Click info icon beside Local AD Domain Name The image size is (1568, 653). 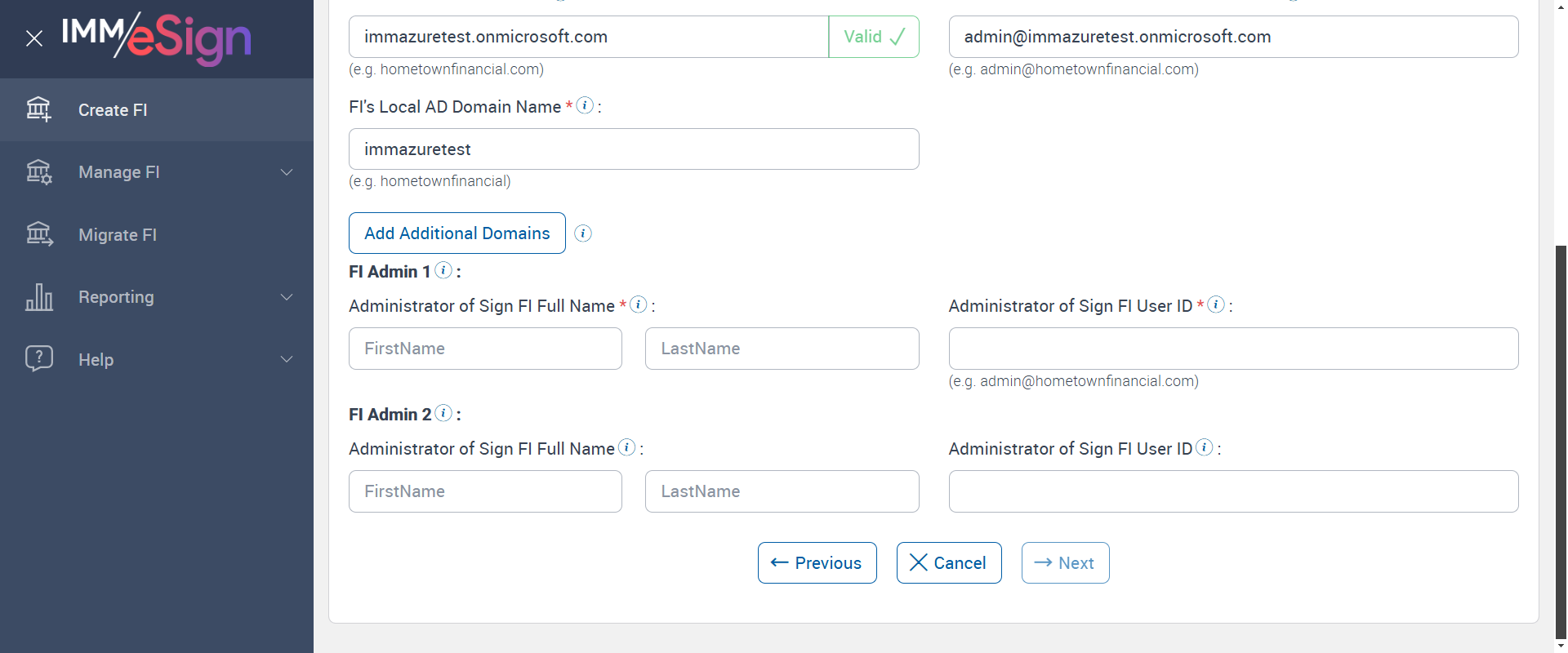585,105
